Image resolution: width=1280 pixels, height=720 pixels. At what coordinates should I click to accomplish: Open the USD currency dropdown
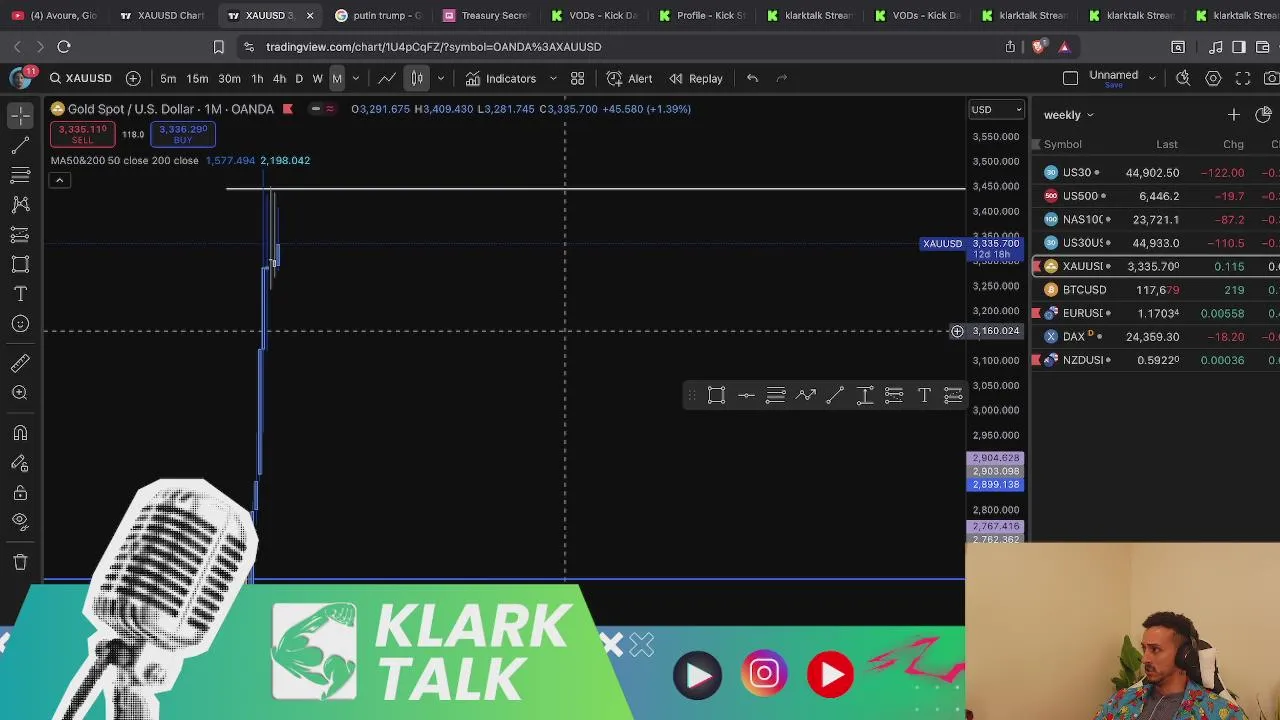pyautogui.click(x=997, y=109)
